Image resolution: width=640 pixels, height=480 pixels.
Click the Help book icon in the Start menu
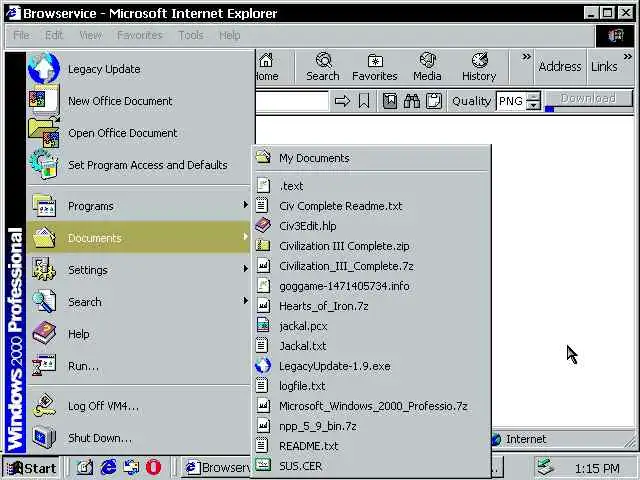click(x=44, y=333)
